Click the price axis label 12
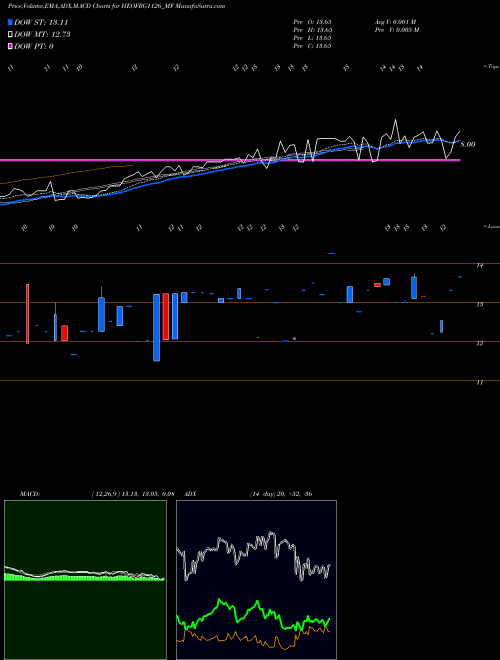Screen dimensions: 500x660 479,343
